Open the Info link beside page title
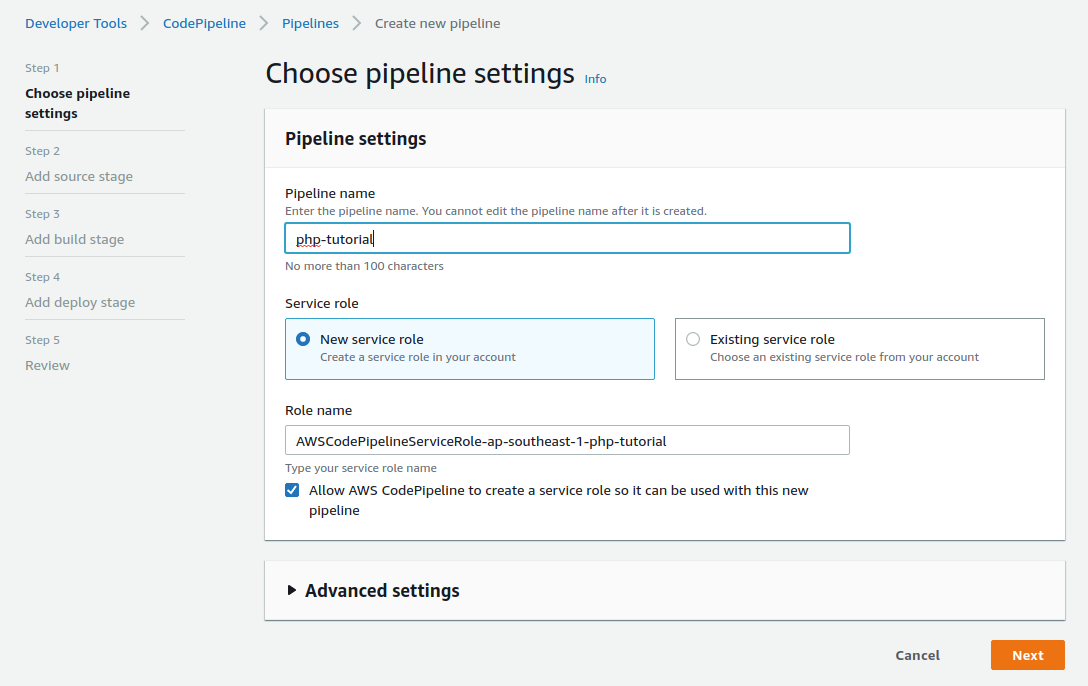This screenshot has height=686, width=1088. [595, 79]
